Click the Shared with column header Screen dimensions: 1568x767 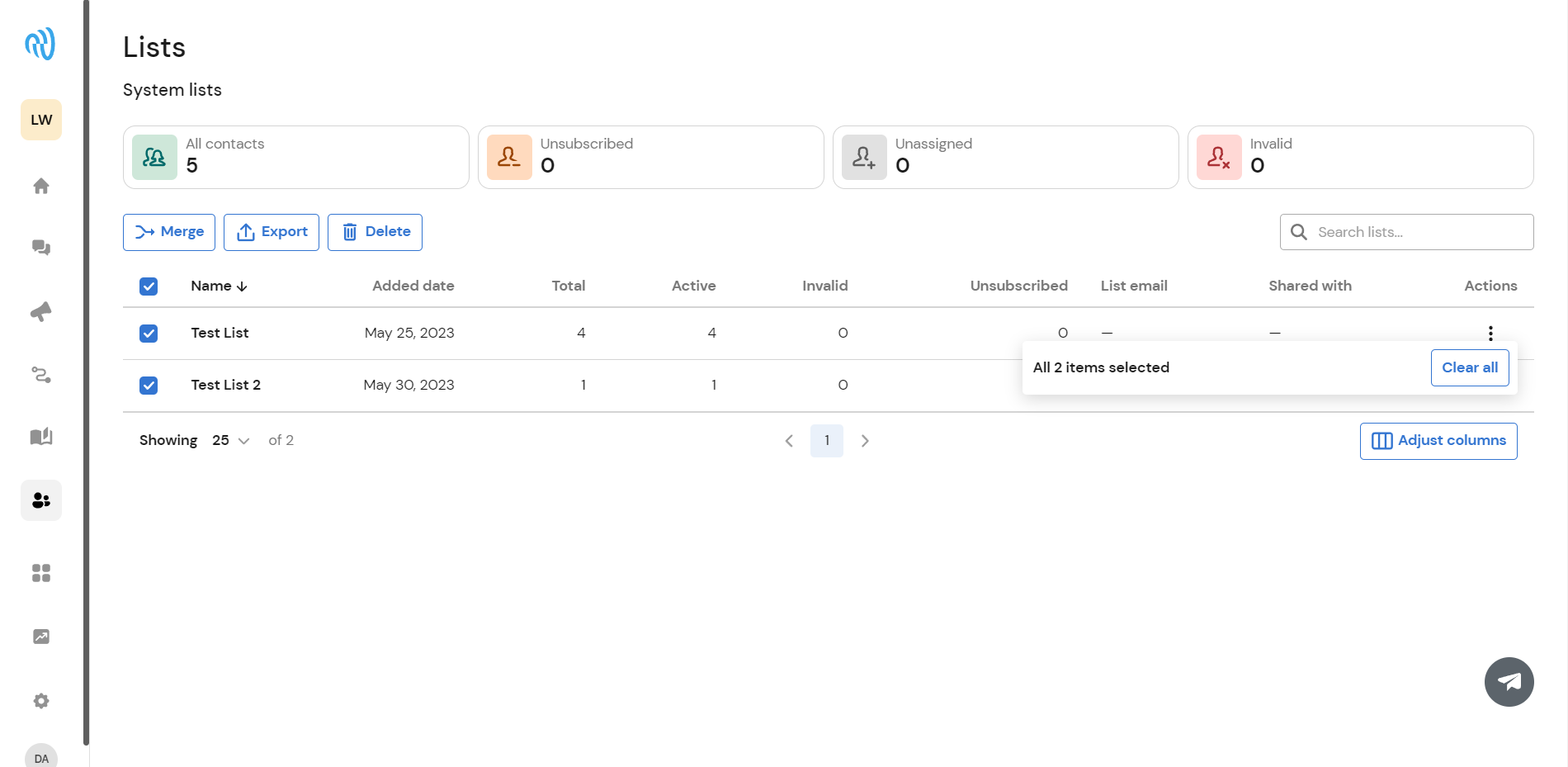(1310, 286)
